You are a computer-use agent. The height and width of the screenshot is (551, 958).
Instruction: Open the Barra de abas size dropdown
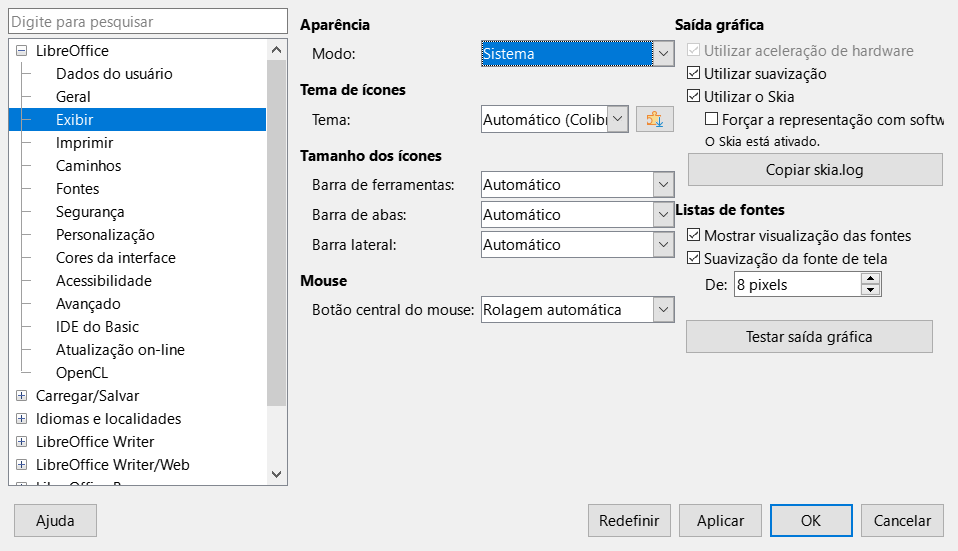[x=577, y=214]
